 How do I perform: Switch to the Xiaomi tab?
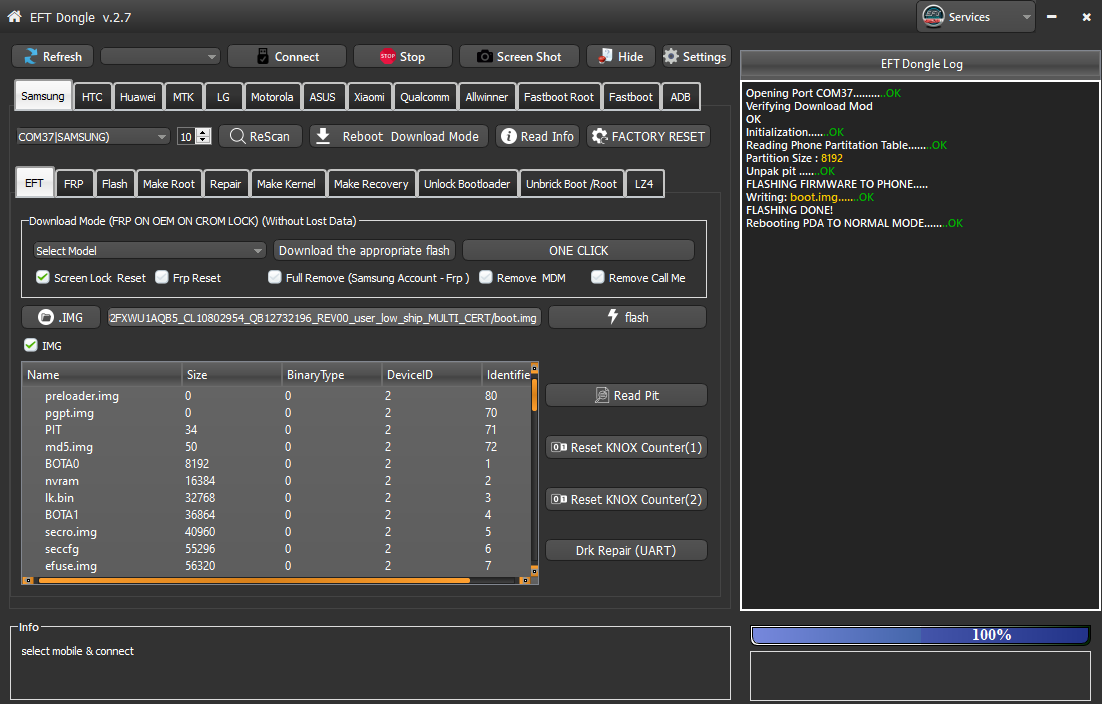(369, 97)
